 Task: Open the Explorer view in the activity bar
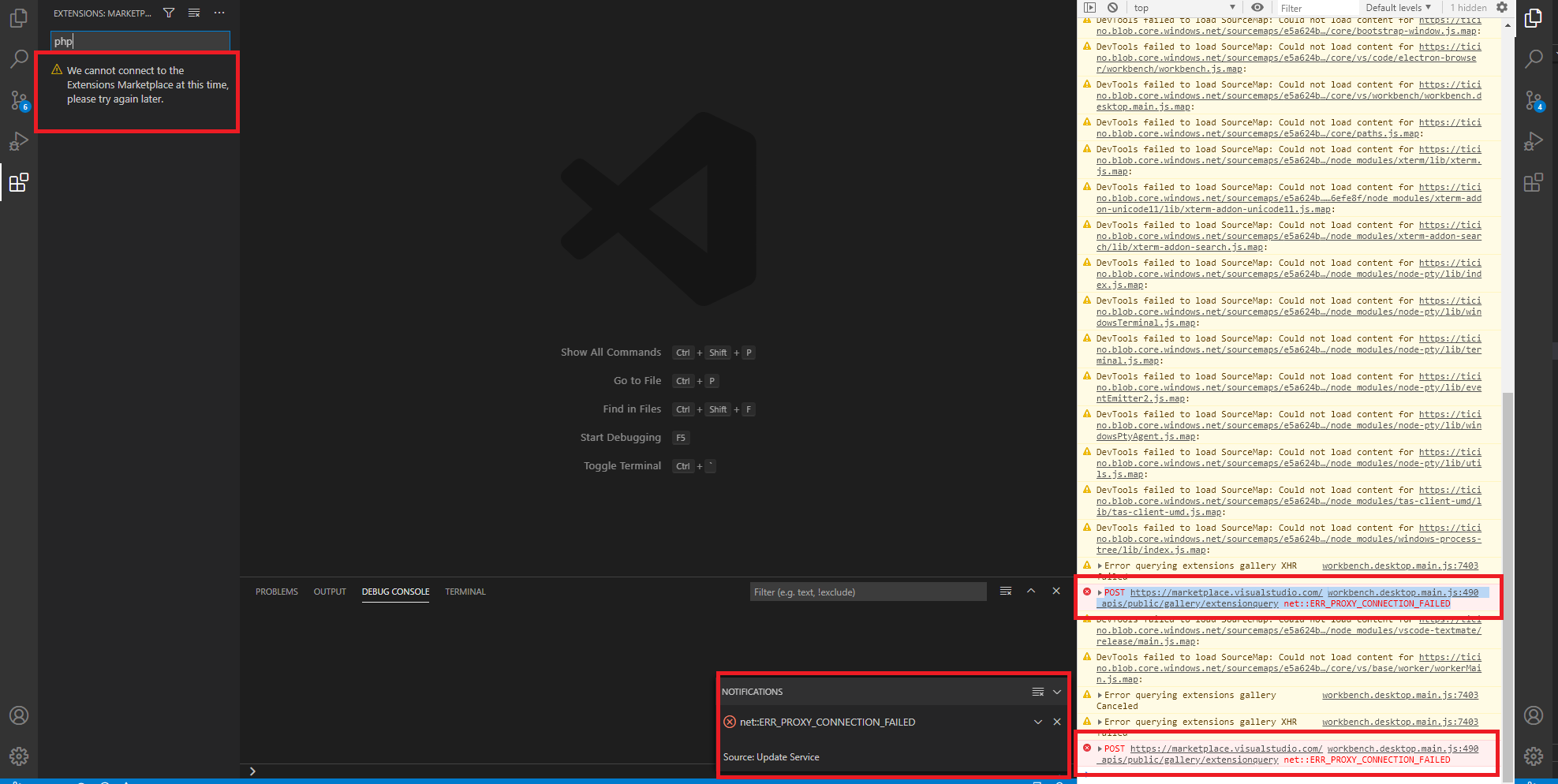[x=19, y=17]
